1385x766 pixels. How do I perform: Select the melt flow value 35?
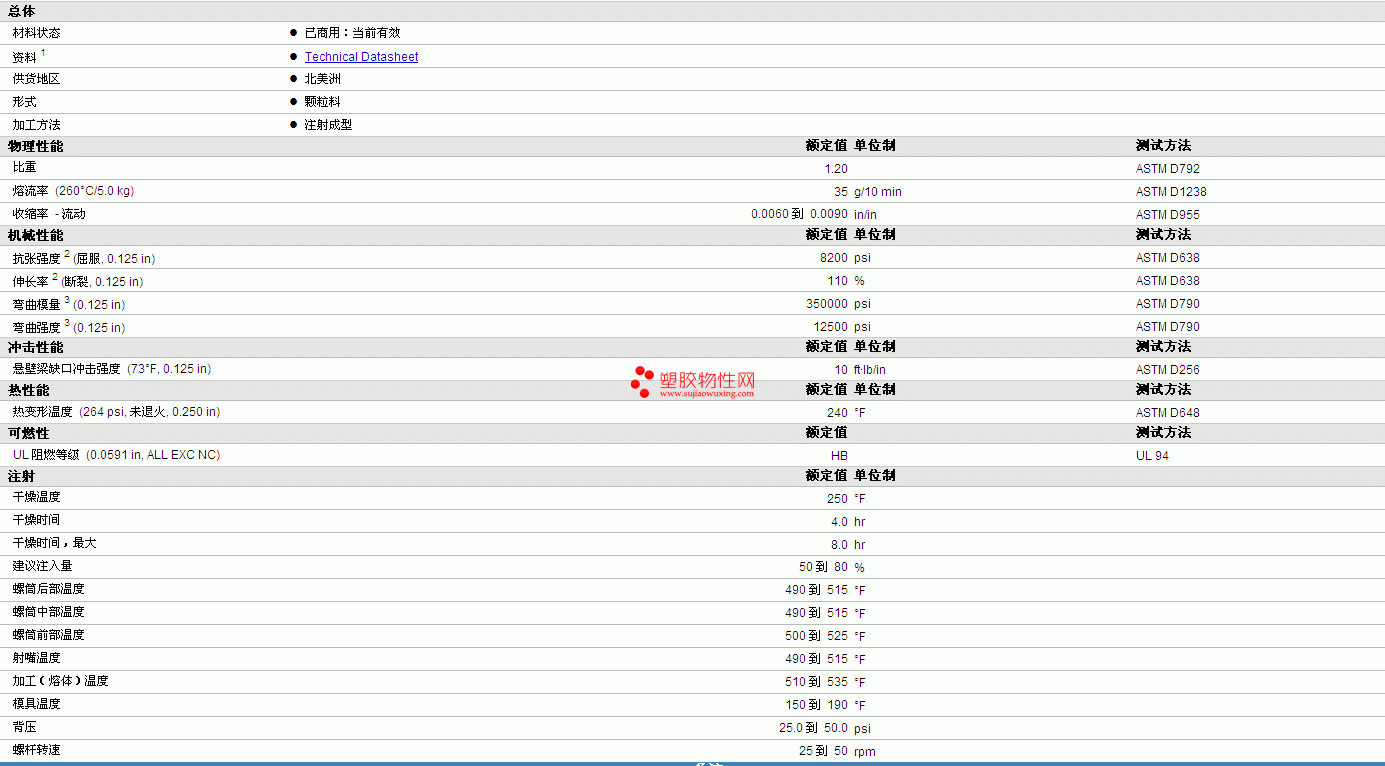tap(841, 192)
